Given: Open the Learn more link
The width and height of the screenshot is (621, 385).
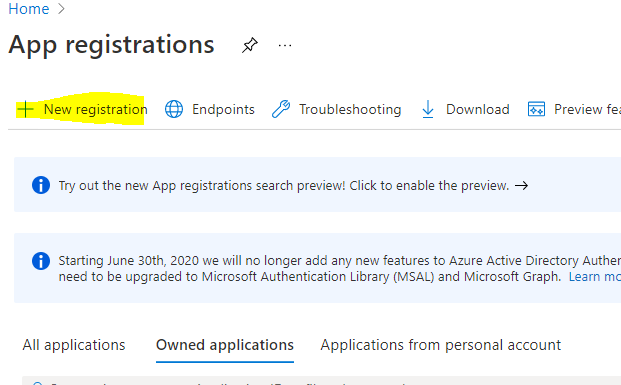Looking at the screenshot, I should [x=595, y=277].
